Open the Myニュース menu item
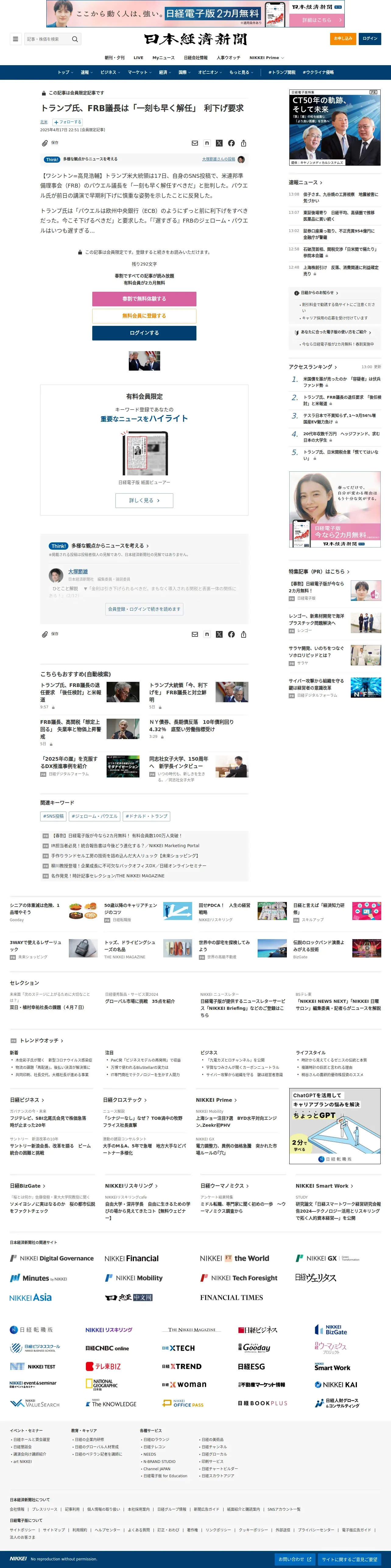This screenshot has width=391, height=1568. click(x=163, y=58)
